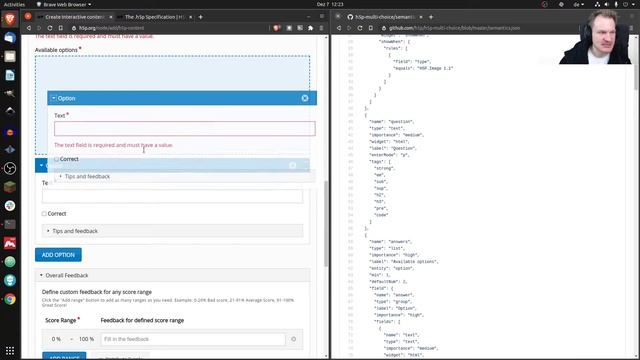Open the Files app in the dock

click(x=10, y=56)
